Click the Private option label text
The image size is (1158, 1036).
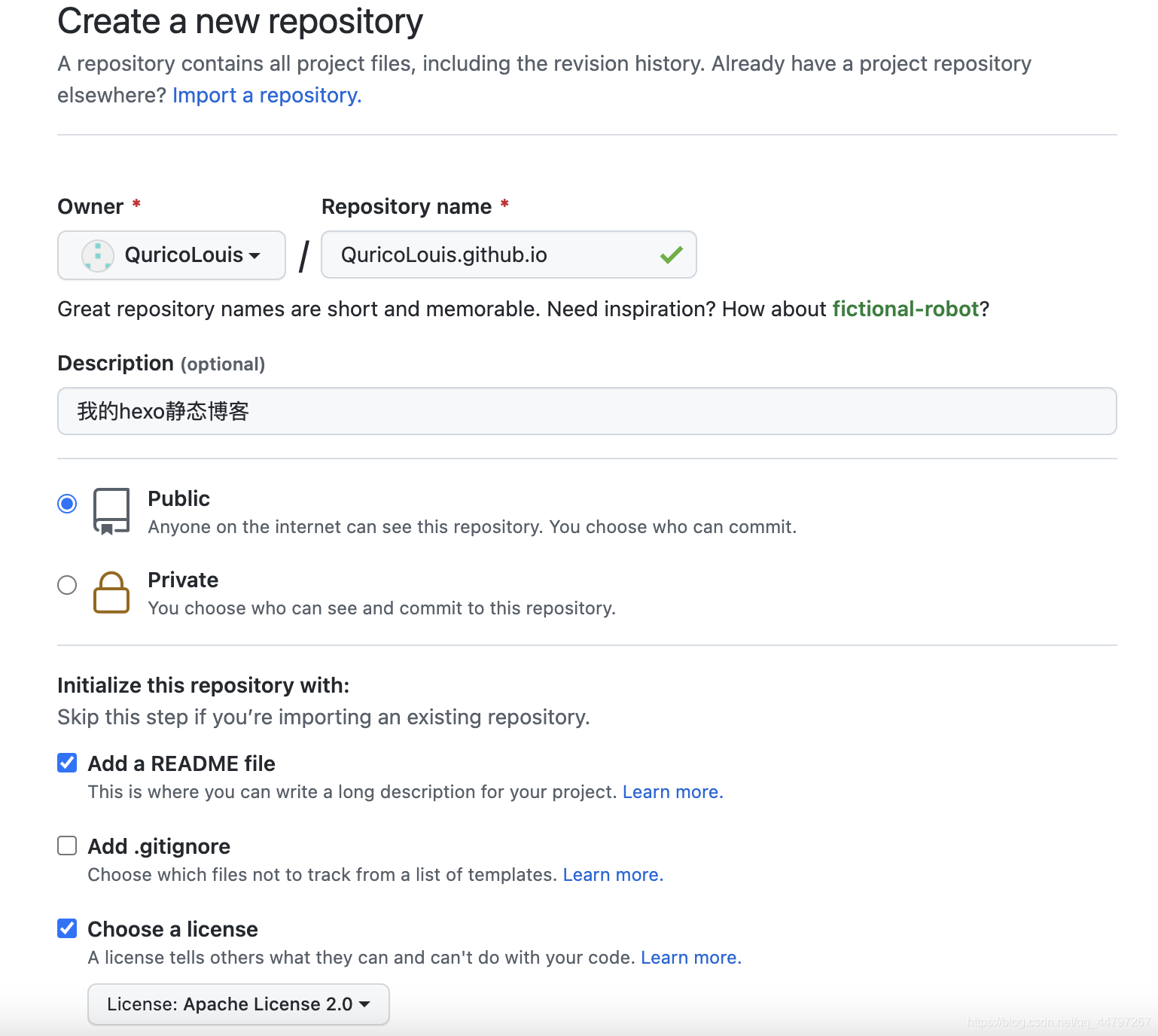coord(183,580)
